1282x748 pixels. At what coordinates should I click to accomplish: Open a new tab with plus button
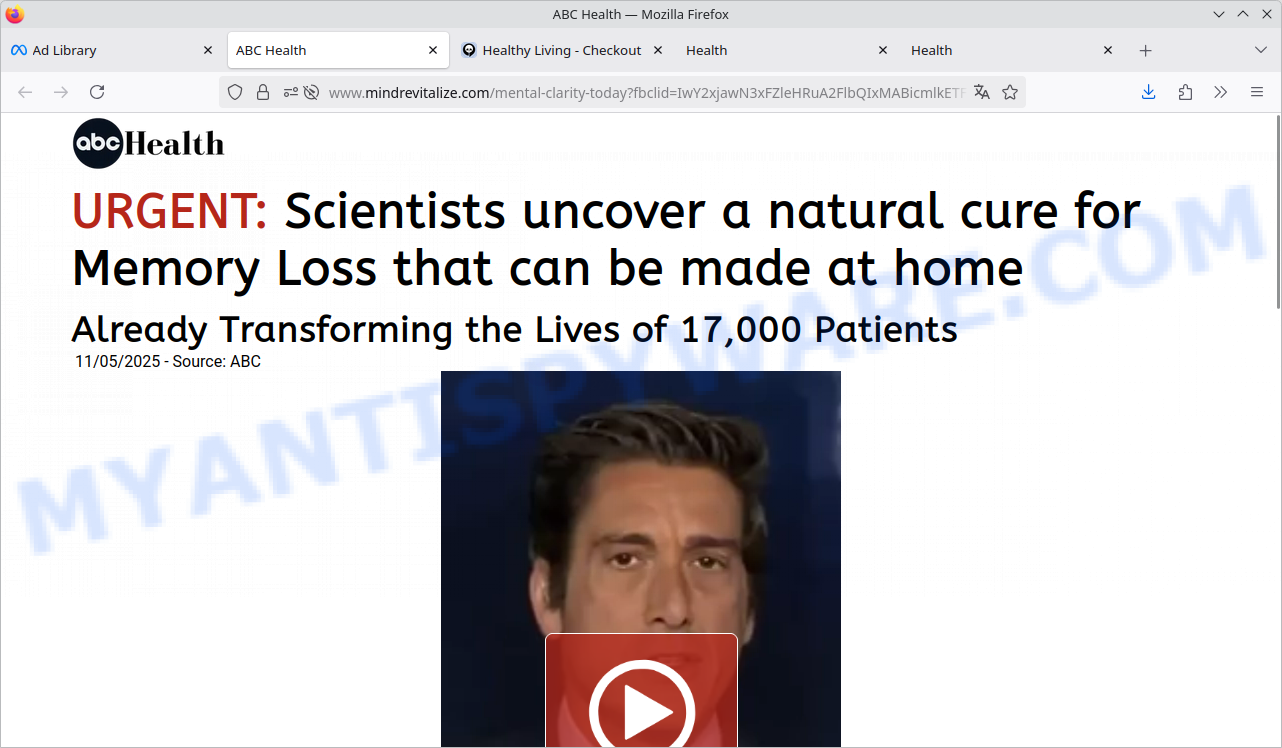click(x=1146, y=50)
